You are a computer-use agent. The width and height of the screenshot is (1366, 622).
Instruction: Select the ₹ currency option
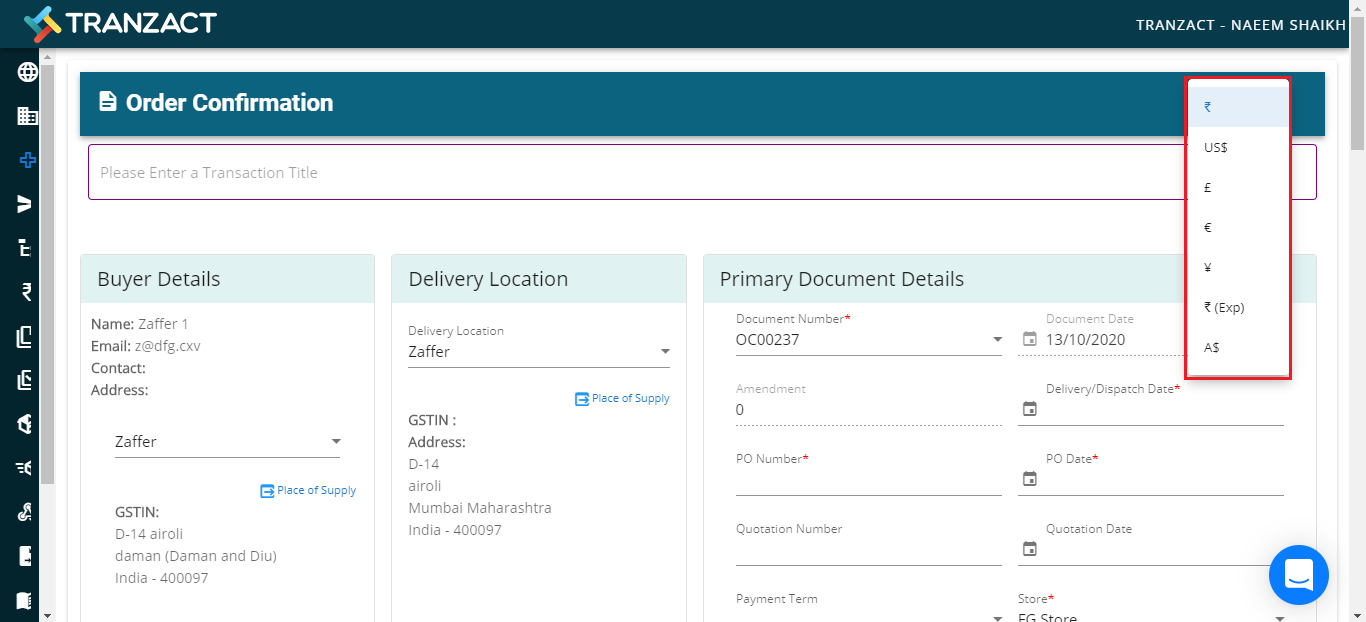coord(1238,107)
